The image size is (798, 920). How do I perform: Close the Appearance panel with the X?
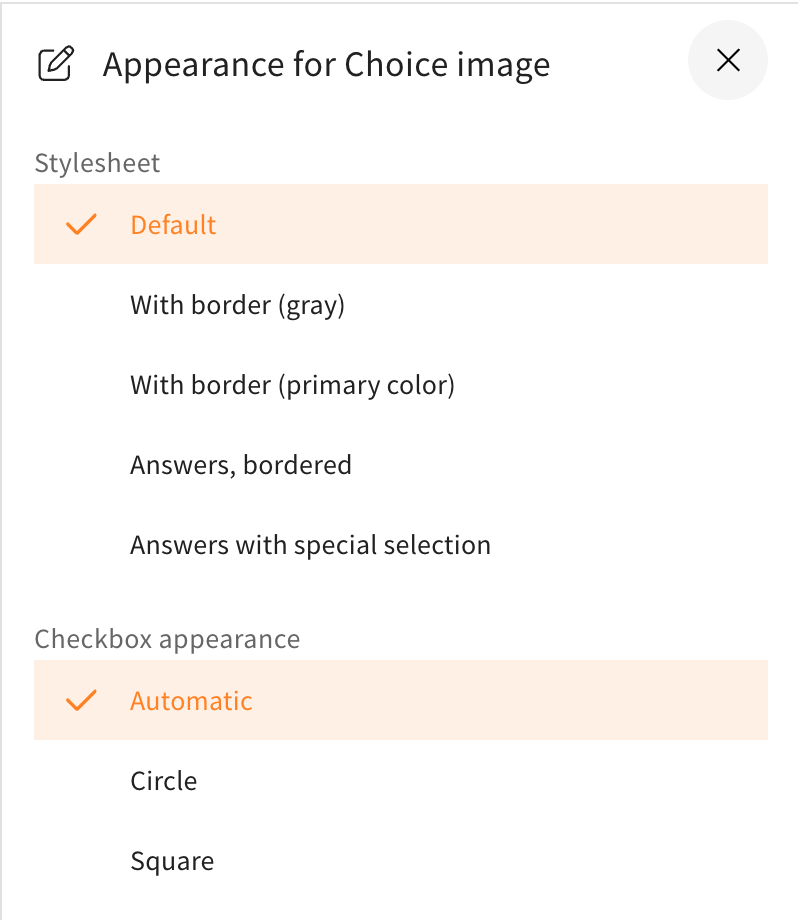coord(728,61)
